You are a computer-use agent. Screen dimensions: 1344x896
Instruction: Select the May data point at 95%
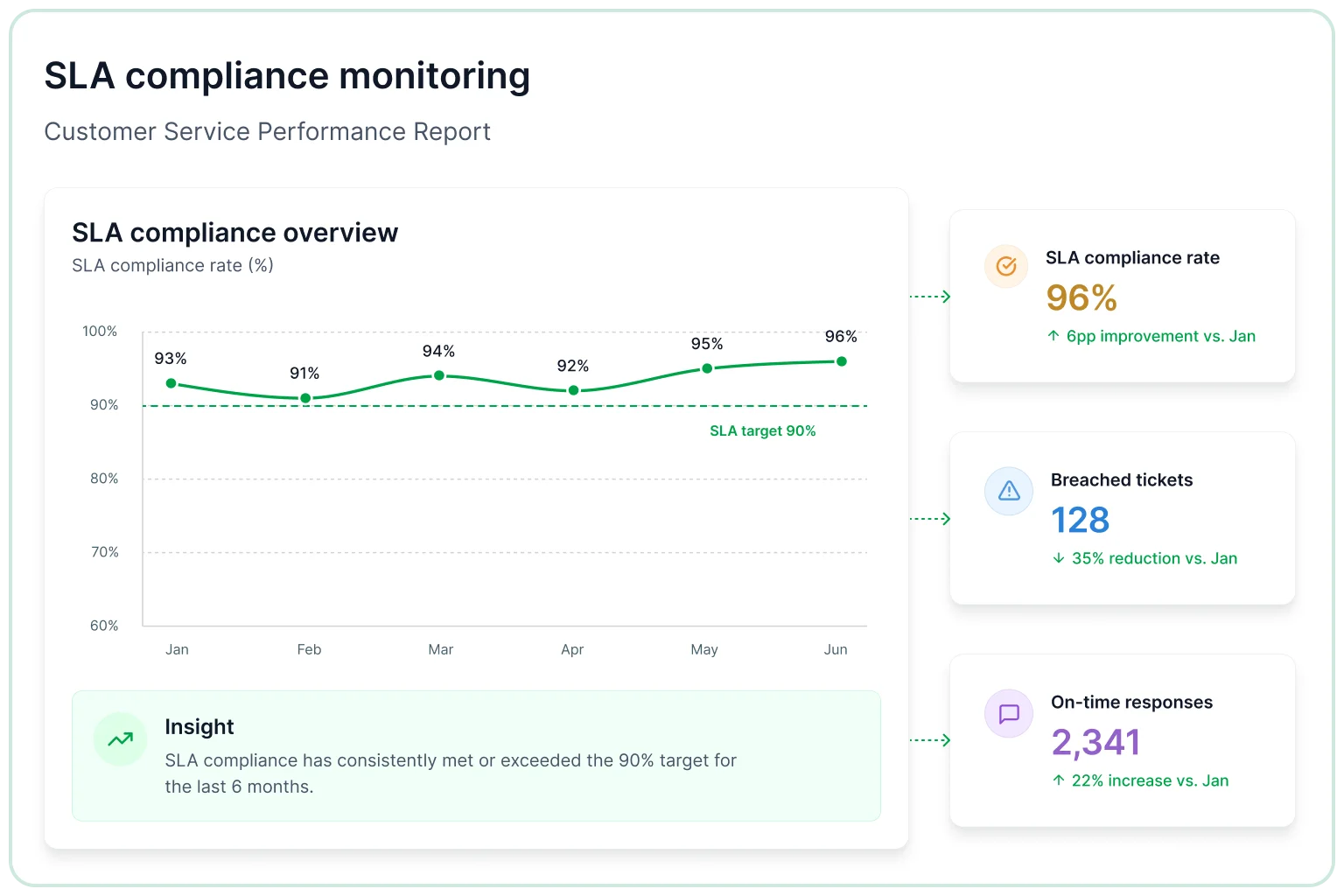pyautogui.click(x=707, y=368)
